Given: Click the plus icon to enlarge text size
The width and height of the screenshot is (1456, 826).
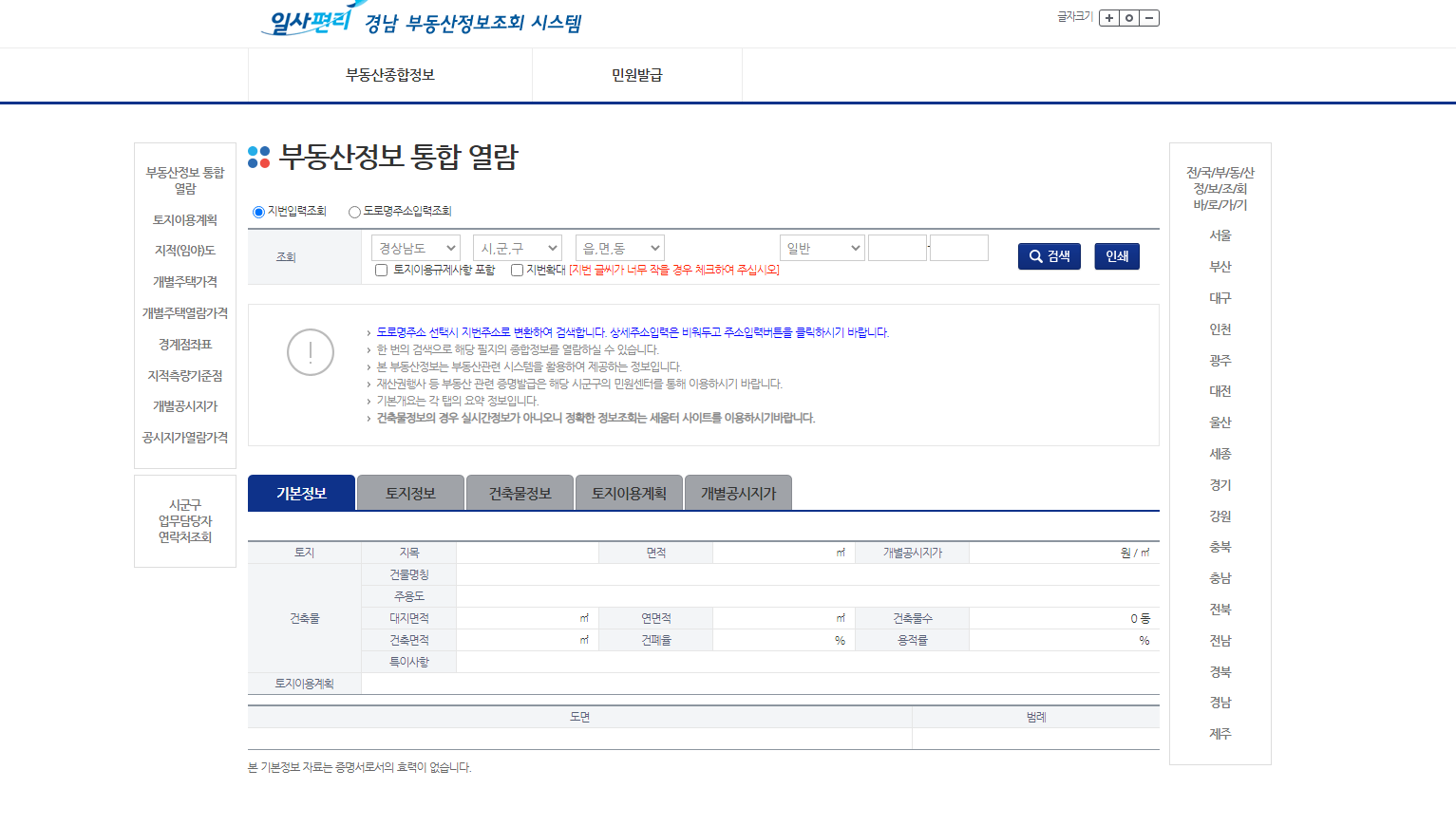Looking at the screenshot, I should 1108,17.
